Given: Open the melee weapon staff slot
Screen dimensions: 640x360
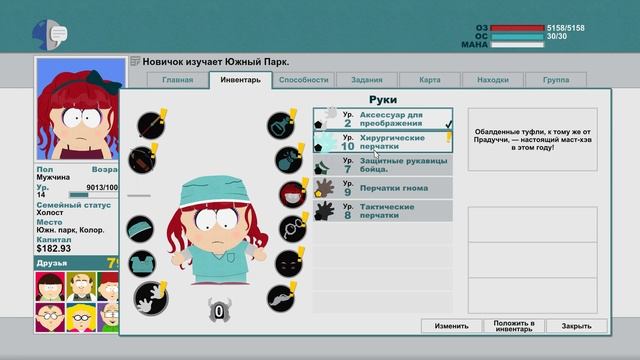Looking at the screenshot, I should (x=151, y=125).
